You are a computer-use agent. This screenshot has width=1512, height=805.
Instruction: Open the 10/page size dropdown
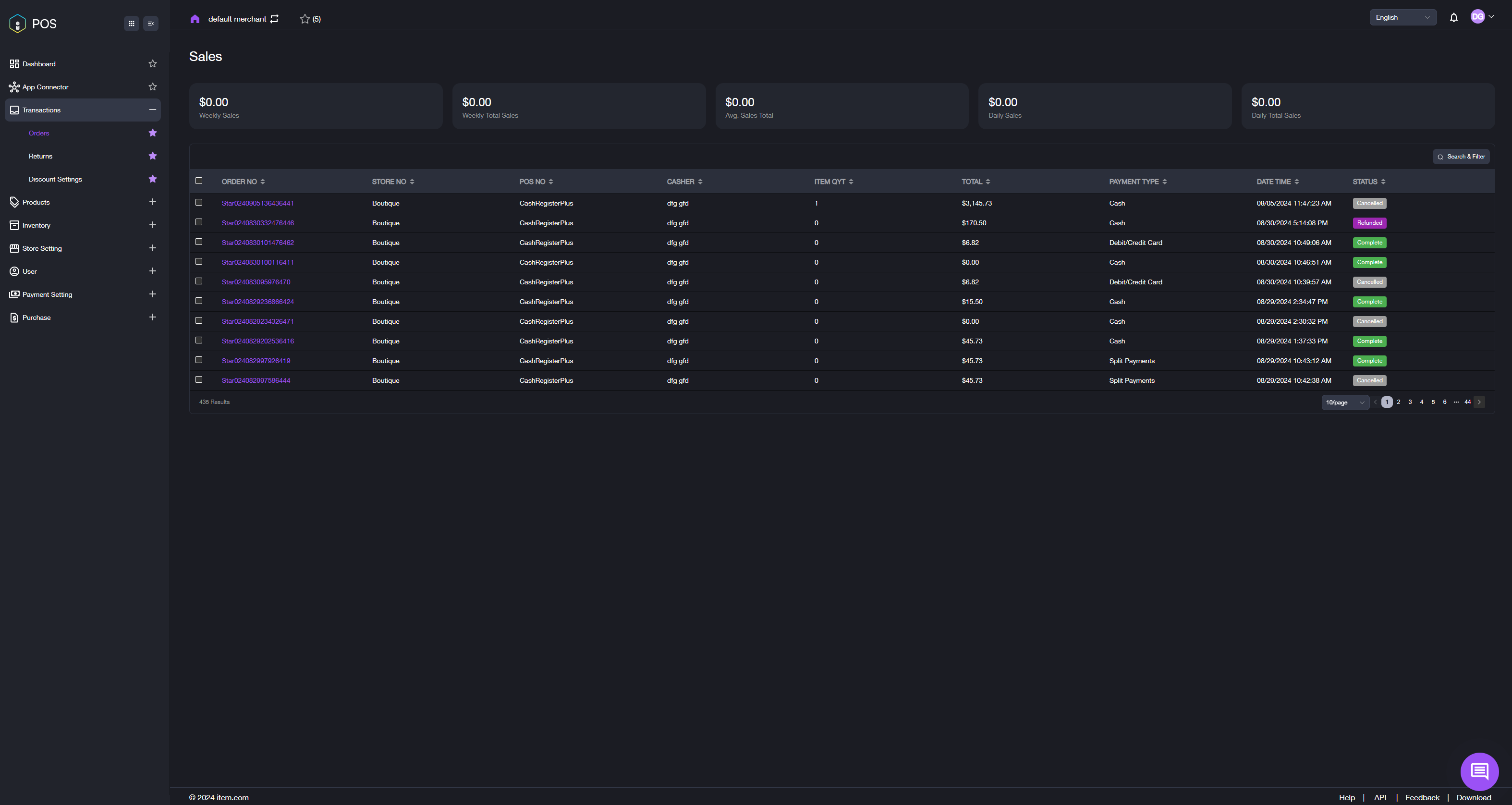coord(1345,402)
